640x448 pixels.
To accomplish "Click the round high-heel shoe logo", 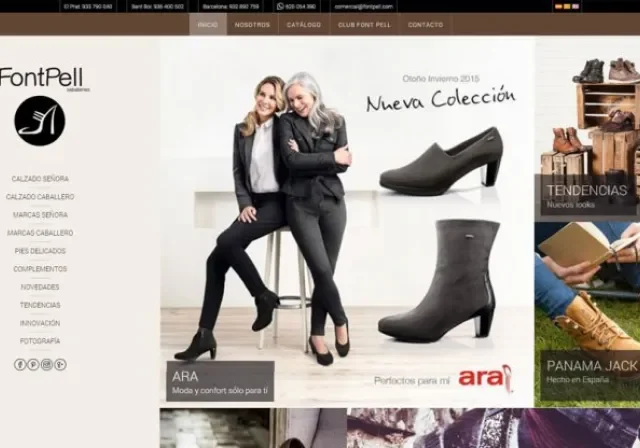I will (40, 121).
